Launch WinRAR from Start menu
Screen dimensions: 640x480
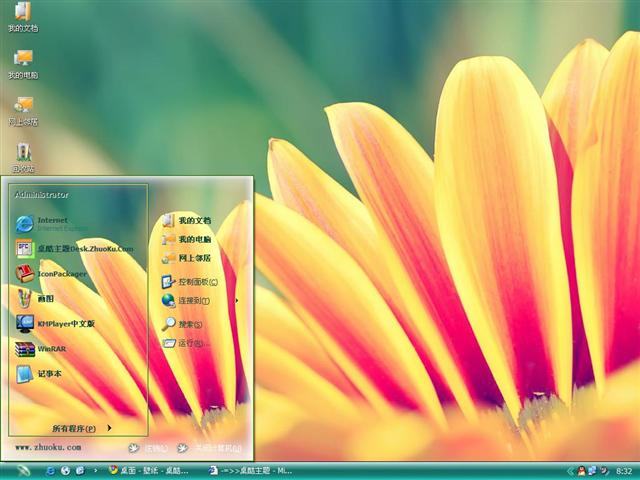click(x=41, y=349)
